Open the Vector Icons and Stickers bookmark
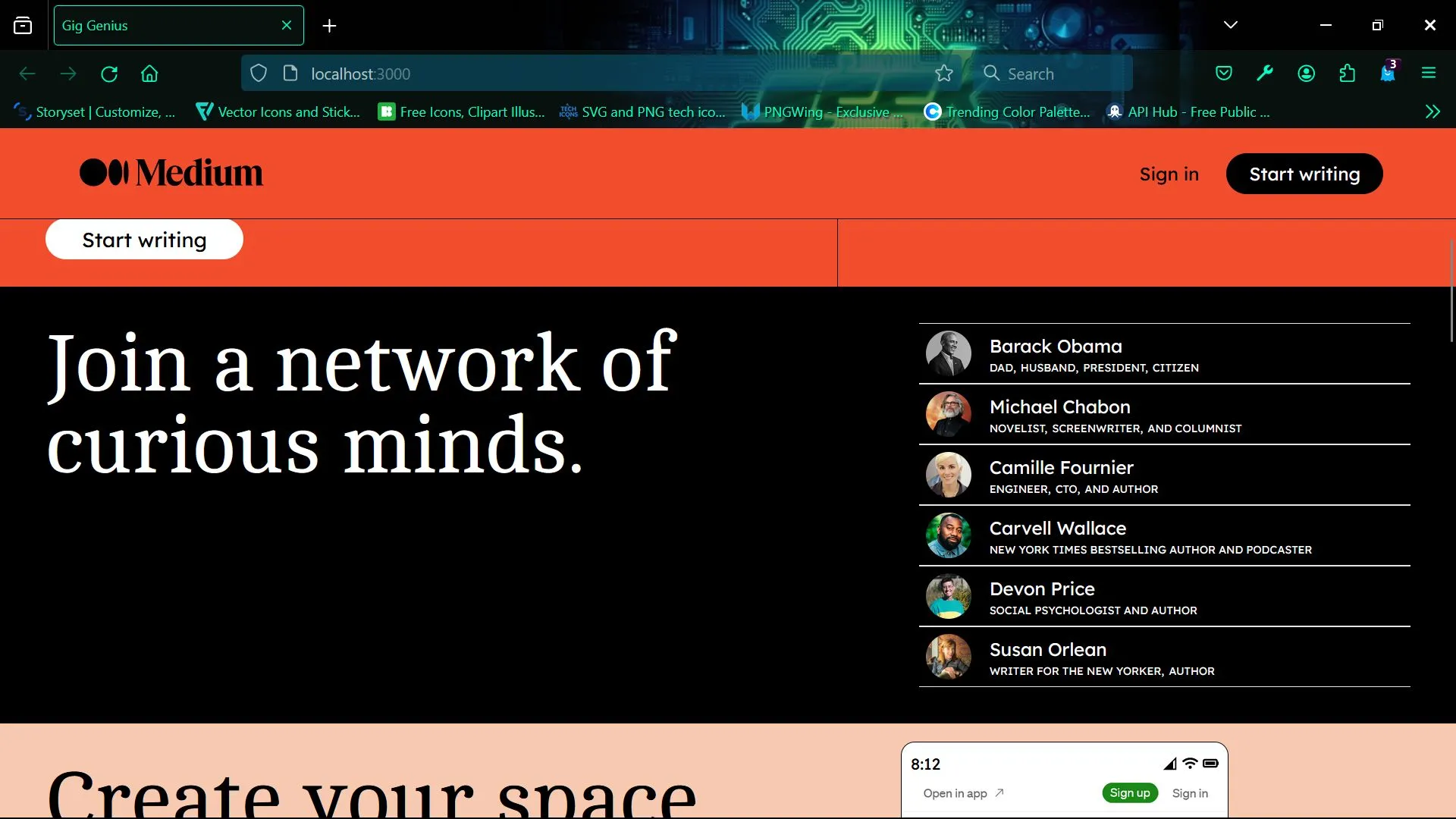 click(x=278, y=112)
